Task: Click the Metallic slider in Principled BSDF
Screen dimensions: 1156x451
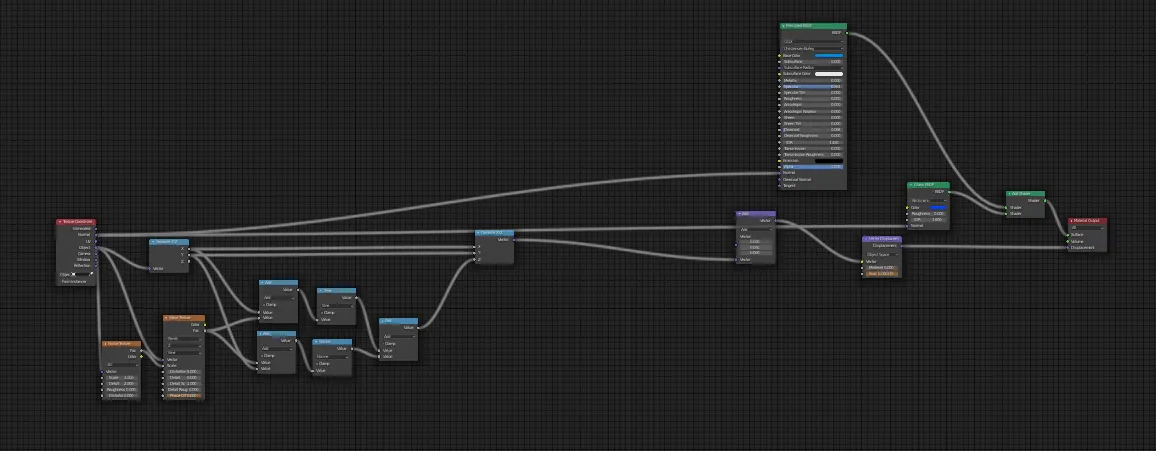Action: (813, 80)
